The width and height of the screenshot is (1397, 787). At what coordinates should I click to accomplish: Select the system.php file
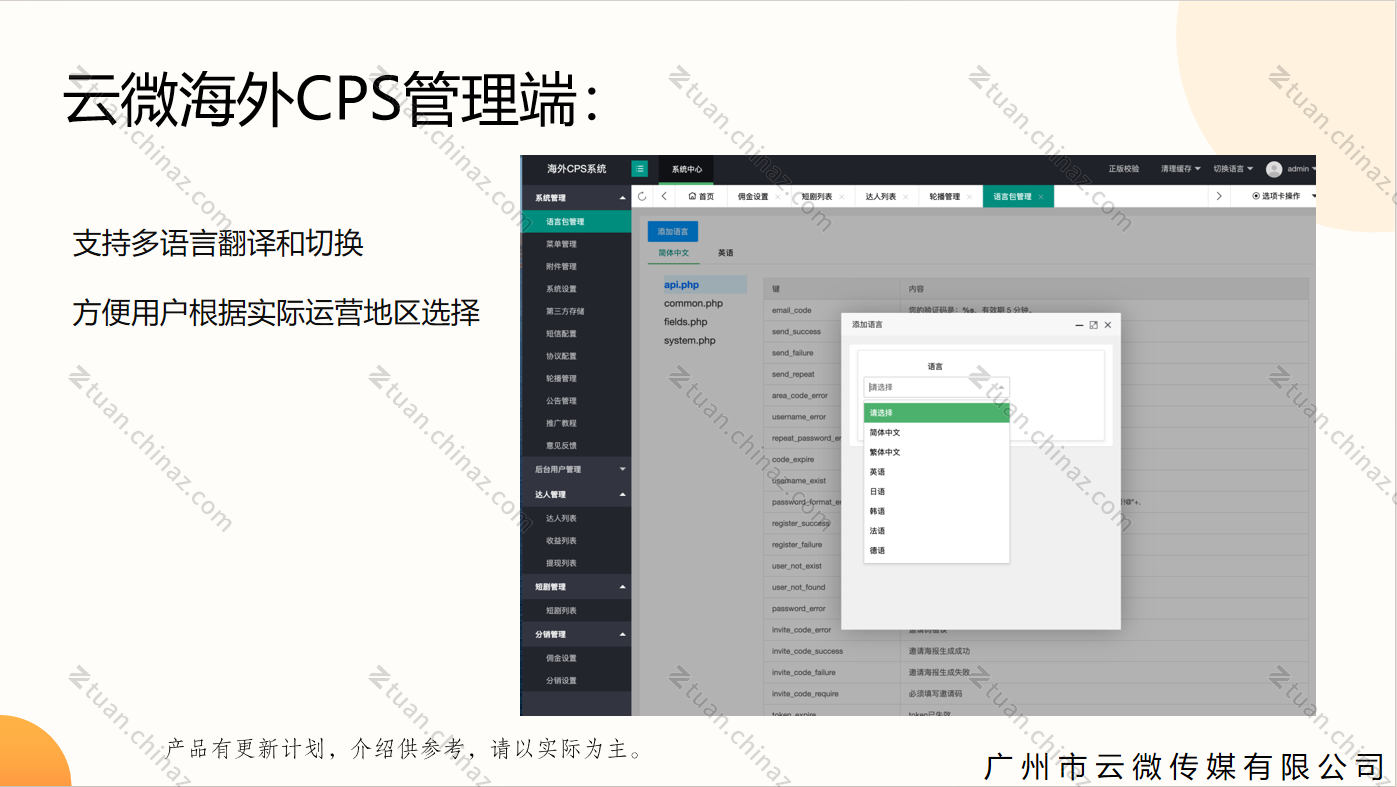(690, 341)
